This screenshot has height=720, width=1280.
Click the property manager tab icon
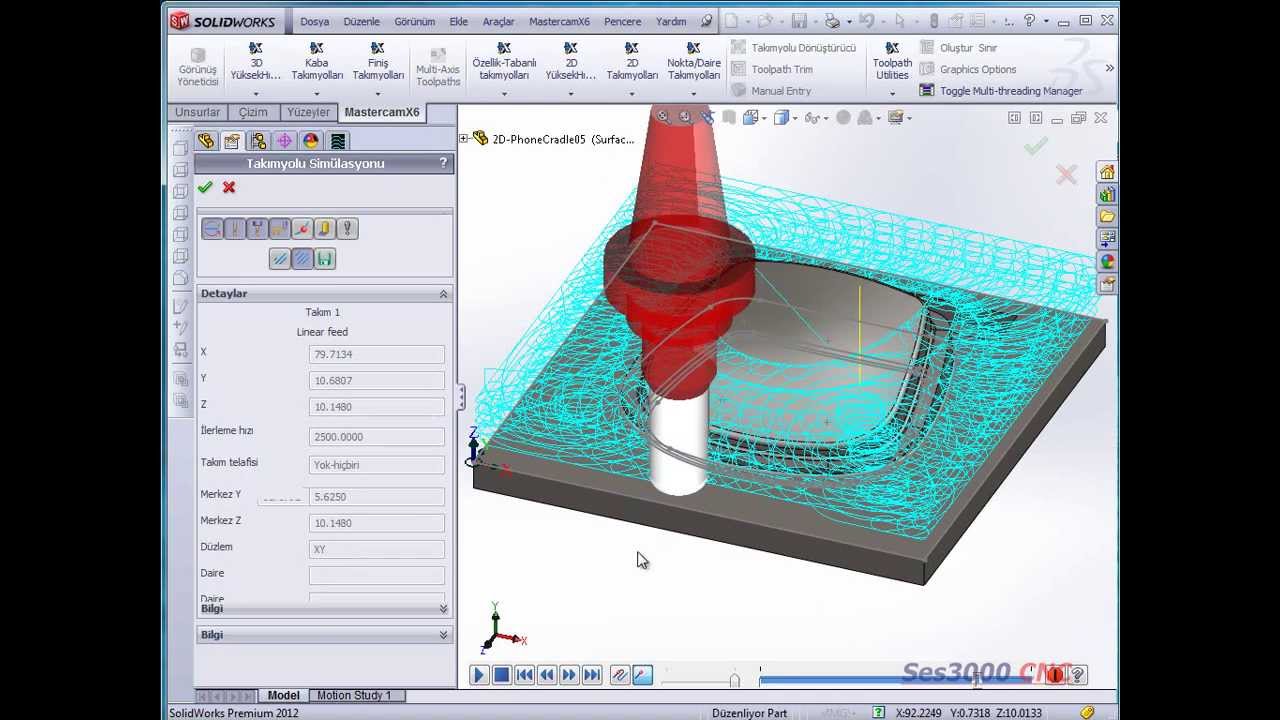[x=232, y=141]
